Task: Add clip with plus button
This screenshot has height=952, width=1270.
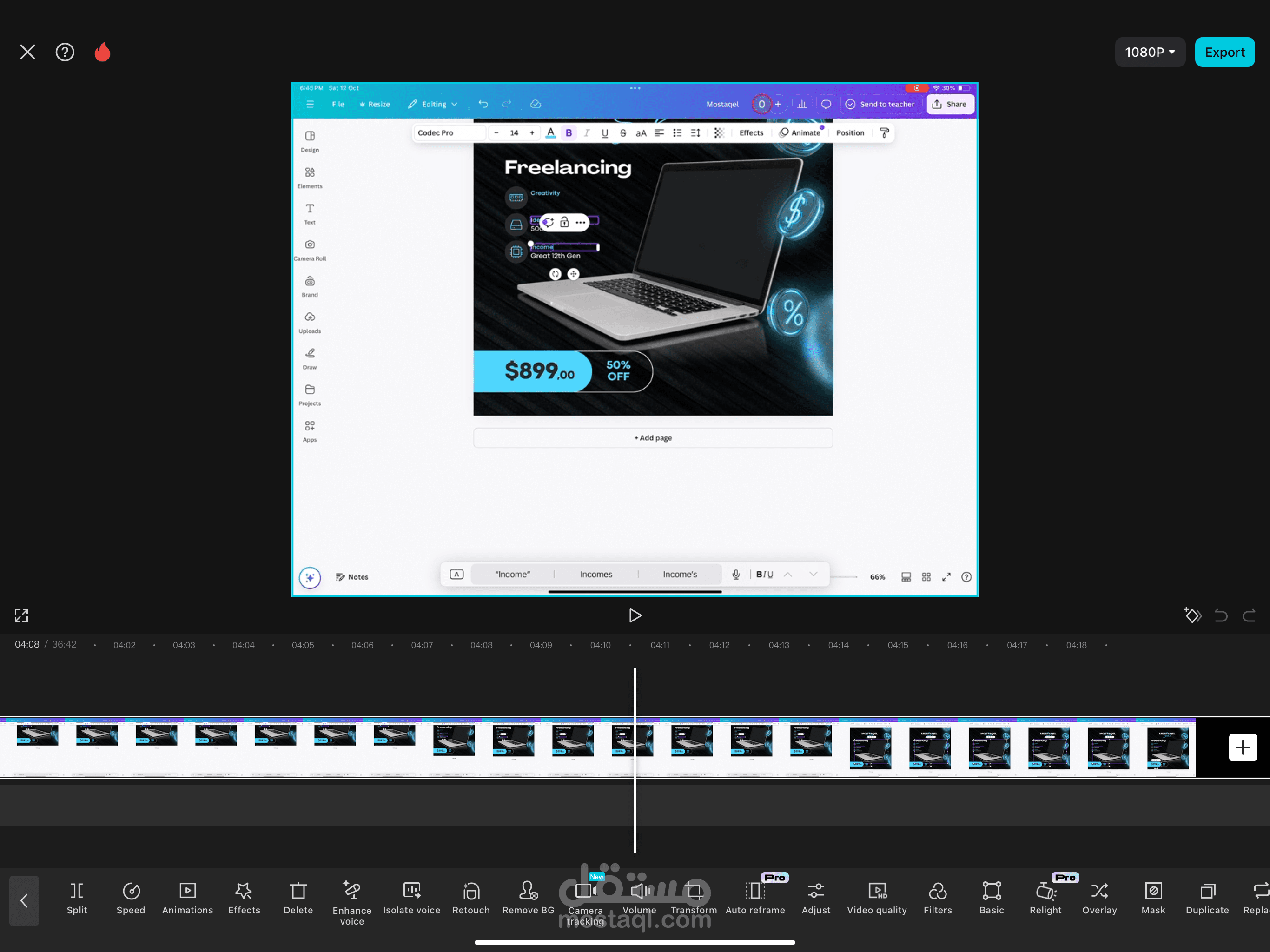Action: [1243, 747]
